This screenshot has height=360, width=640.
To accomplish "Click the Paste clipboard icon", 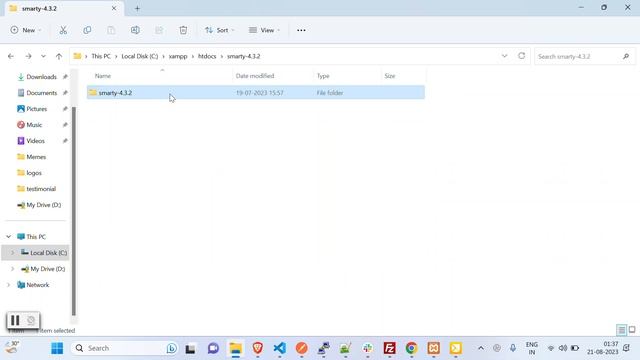I will click(111, 30).
